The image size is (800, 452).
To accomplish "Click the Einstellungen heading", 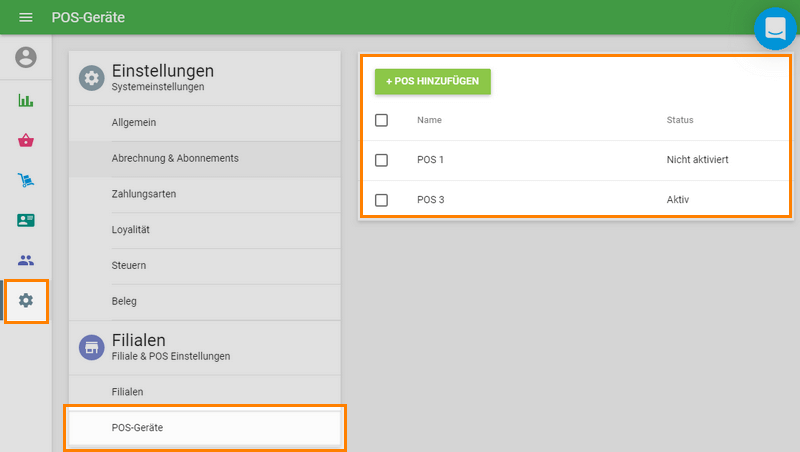I will tap(163, 71).
